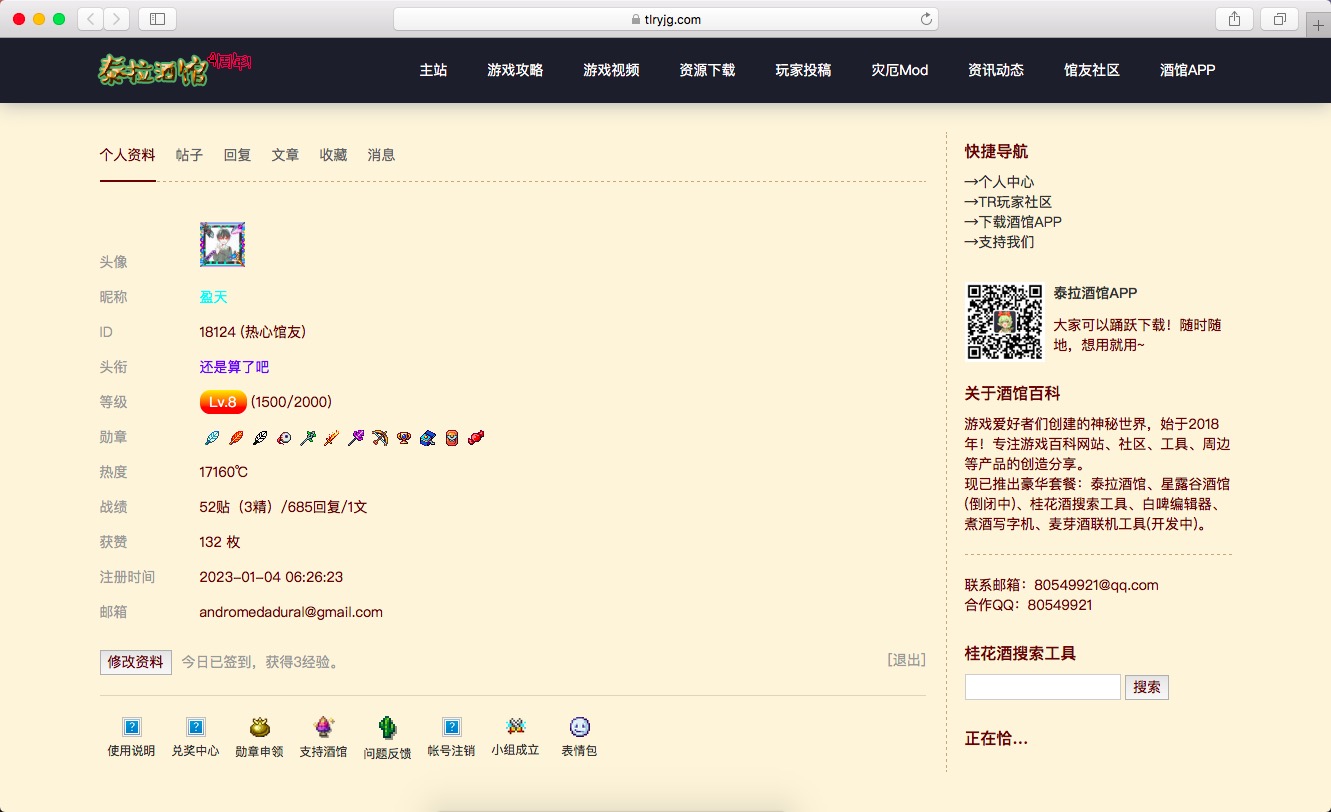Viewport: 1331px width, 812px height.
Task: Open 兑奖中心 prize center icon
Action: coord(196,727)
